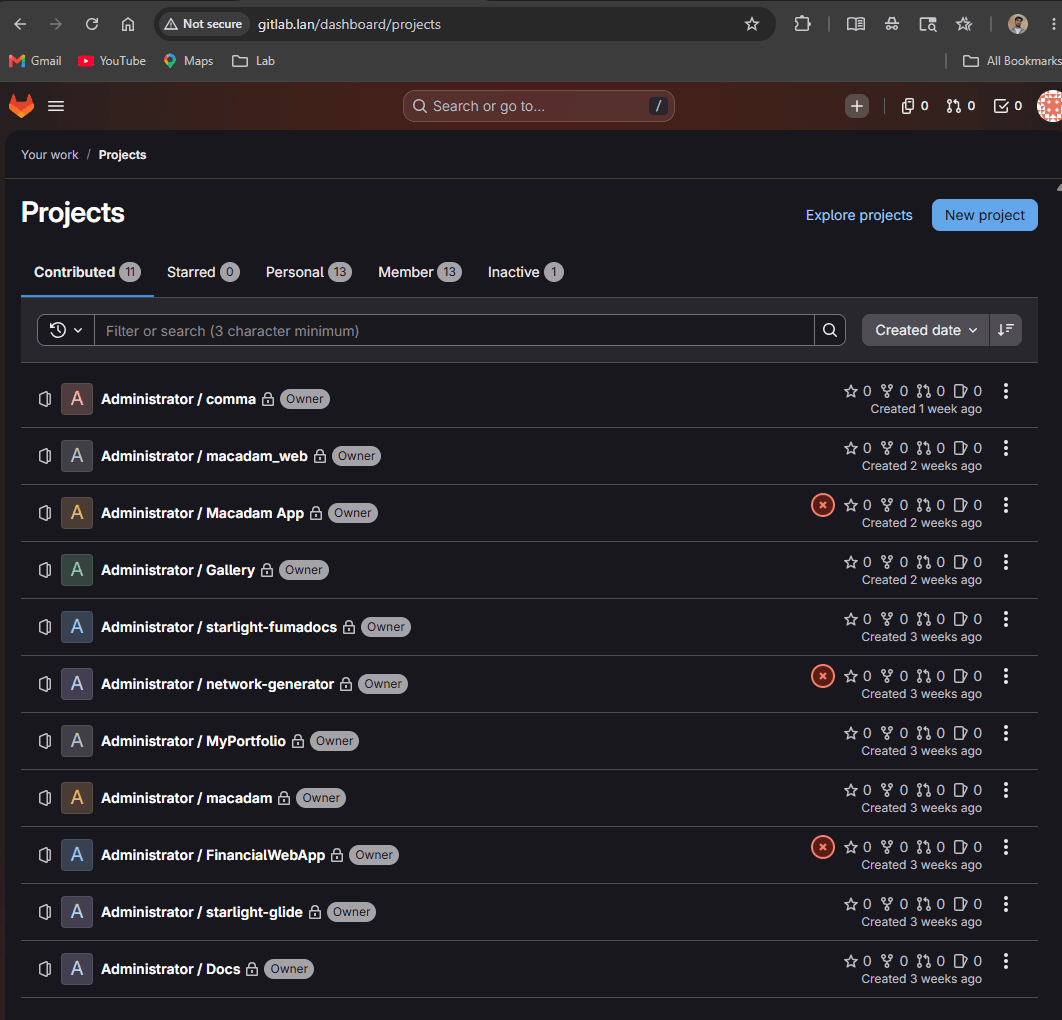Open the browser extensions puzzle icon
The image size is (1062, 1020).
(802, 24)
